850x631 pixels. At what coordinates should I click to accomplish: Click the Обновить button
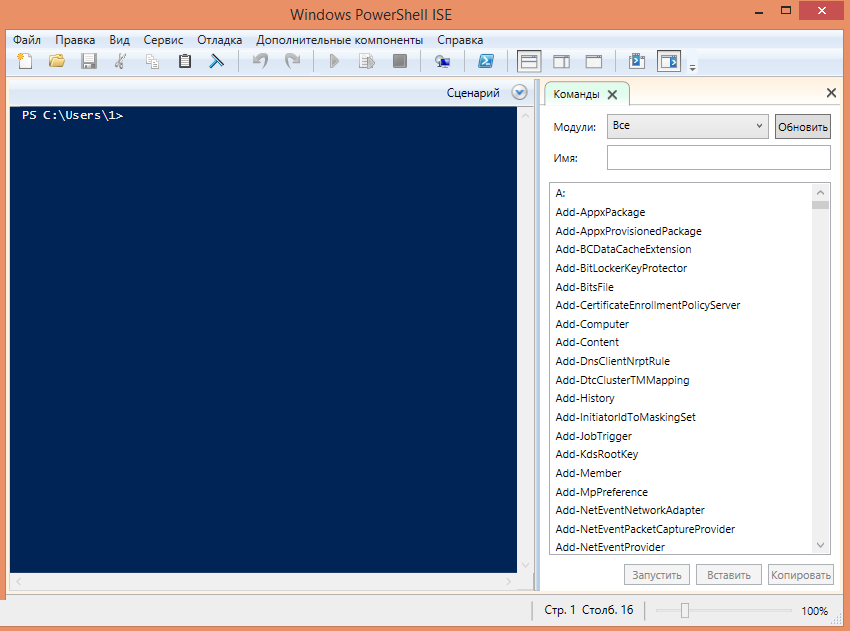point(803,127)
